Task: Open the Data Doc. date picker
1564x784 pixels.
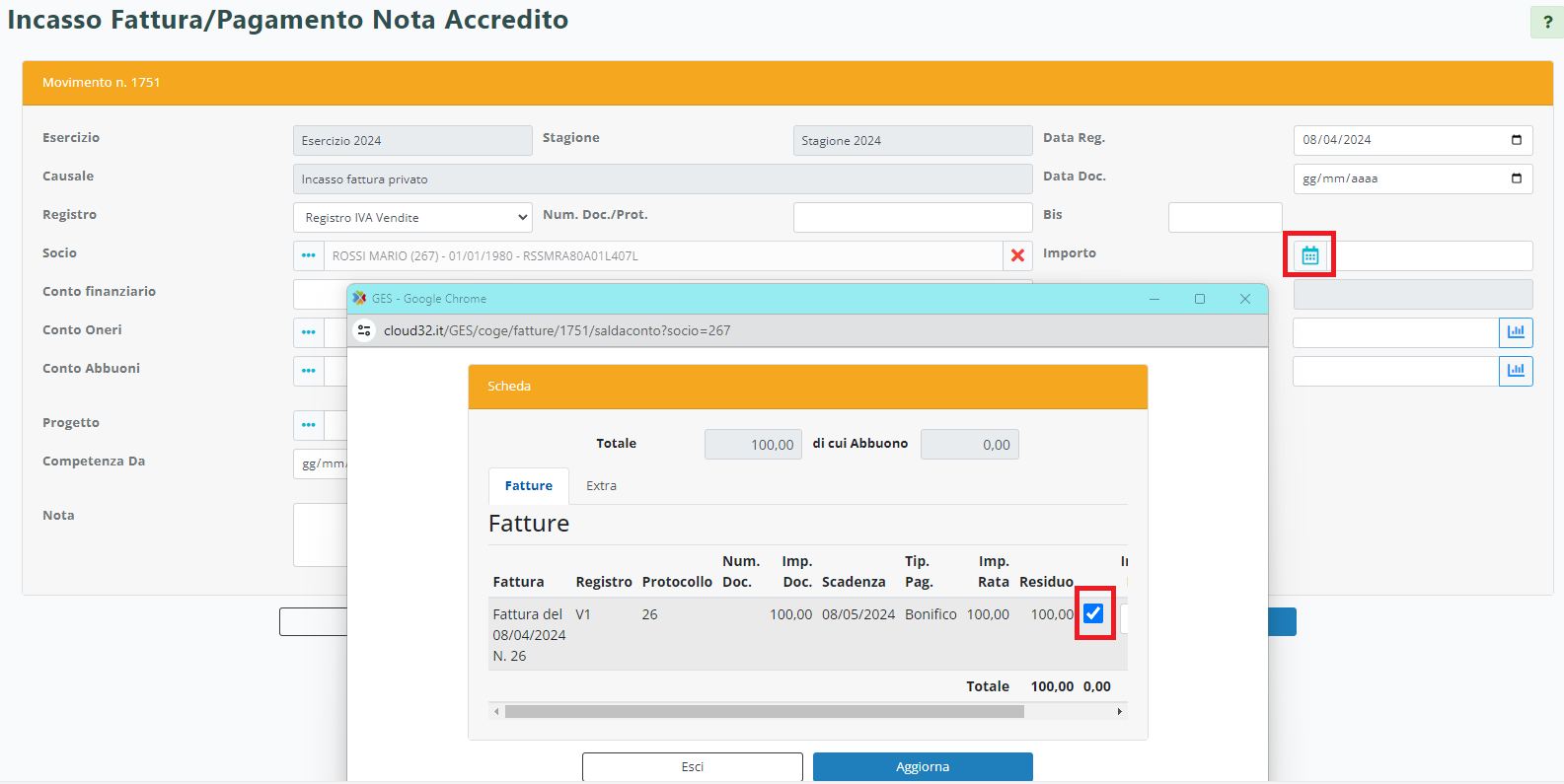Action: click(x=1517, y=178)
